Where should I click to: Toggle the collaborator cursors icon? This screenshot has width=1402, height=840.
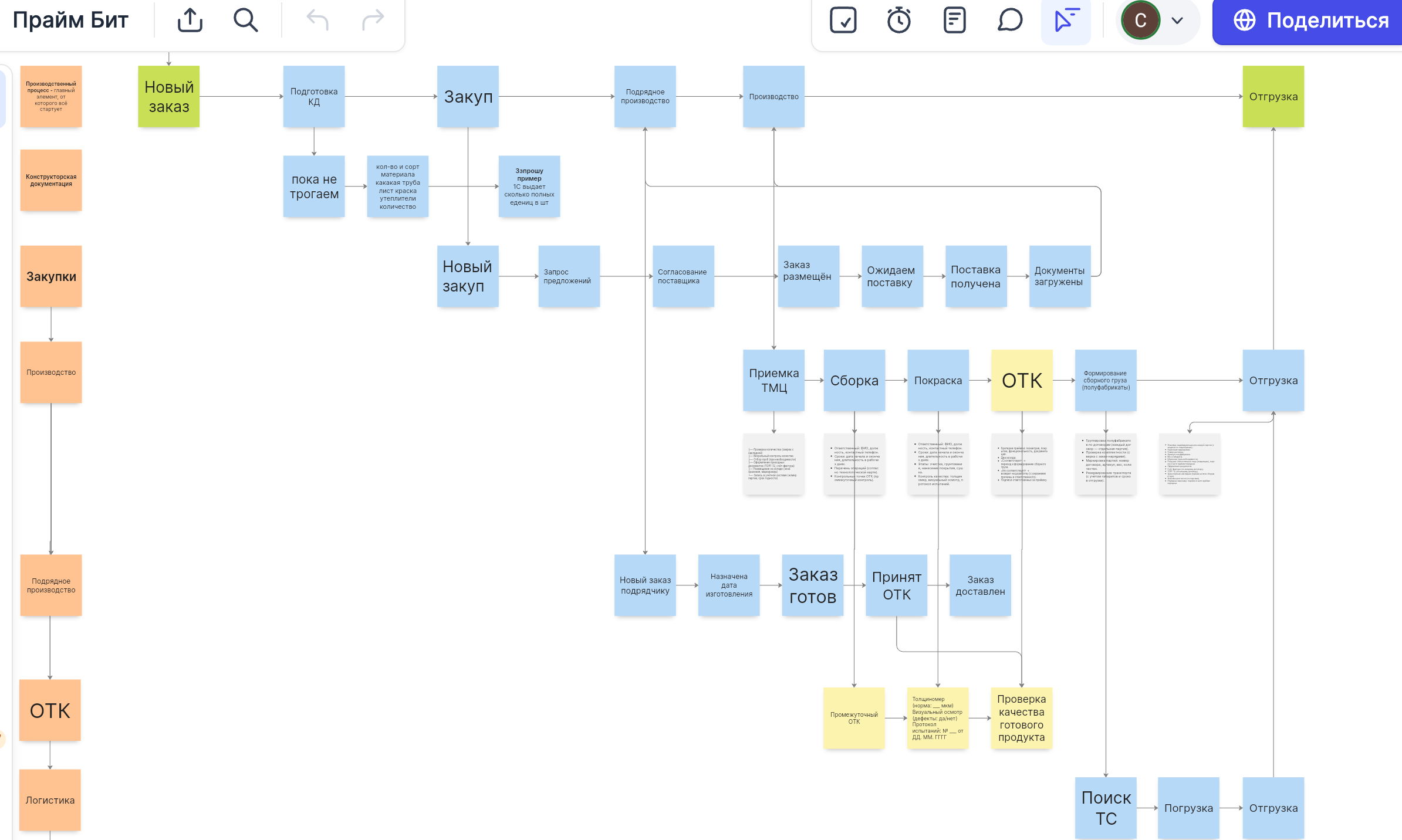pos(1066,21)
